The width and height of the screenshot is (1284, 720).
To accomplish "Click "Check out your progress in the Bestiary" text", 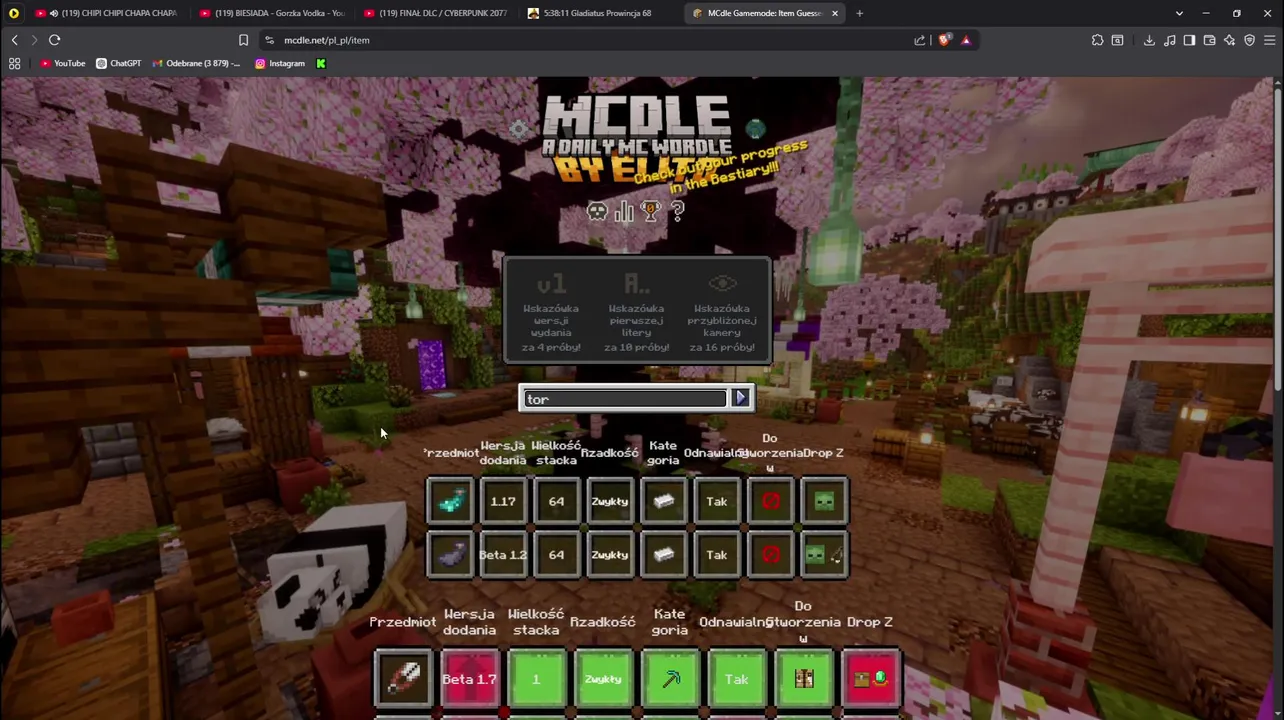I will (x=722, y=167).
